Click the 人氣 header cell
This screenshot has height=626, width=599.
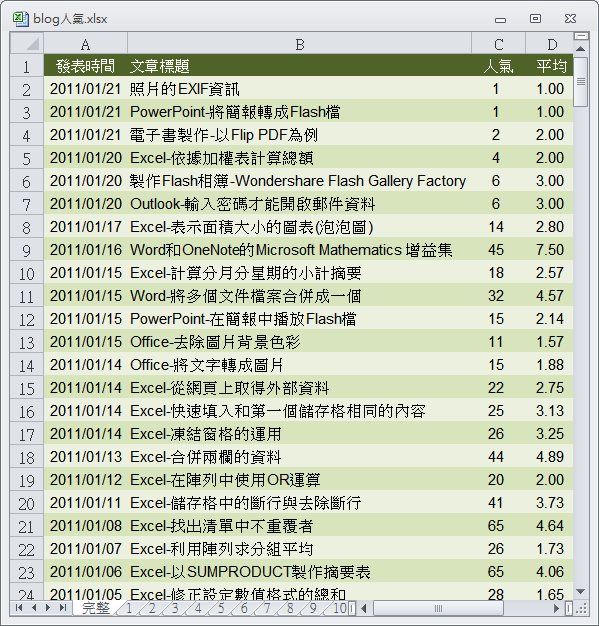coord(498,65)
